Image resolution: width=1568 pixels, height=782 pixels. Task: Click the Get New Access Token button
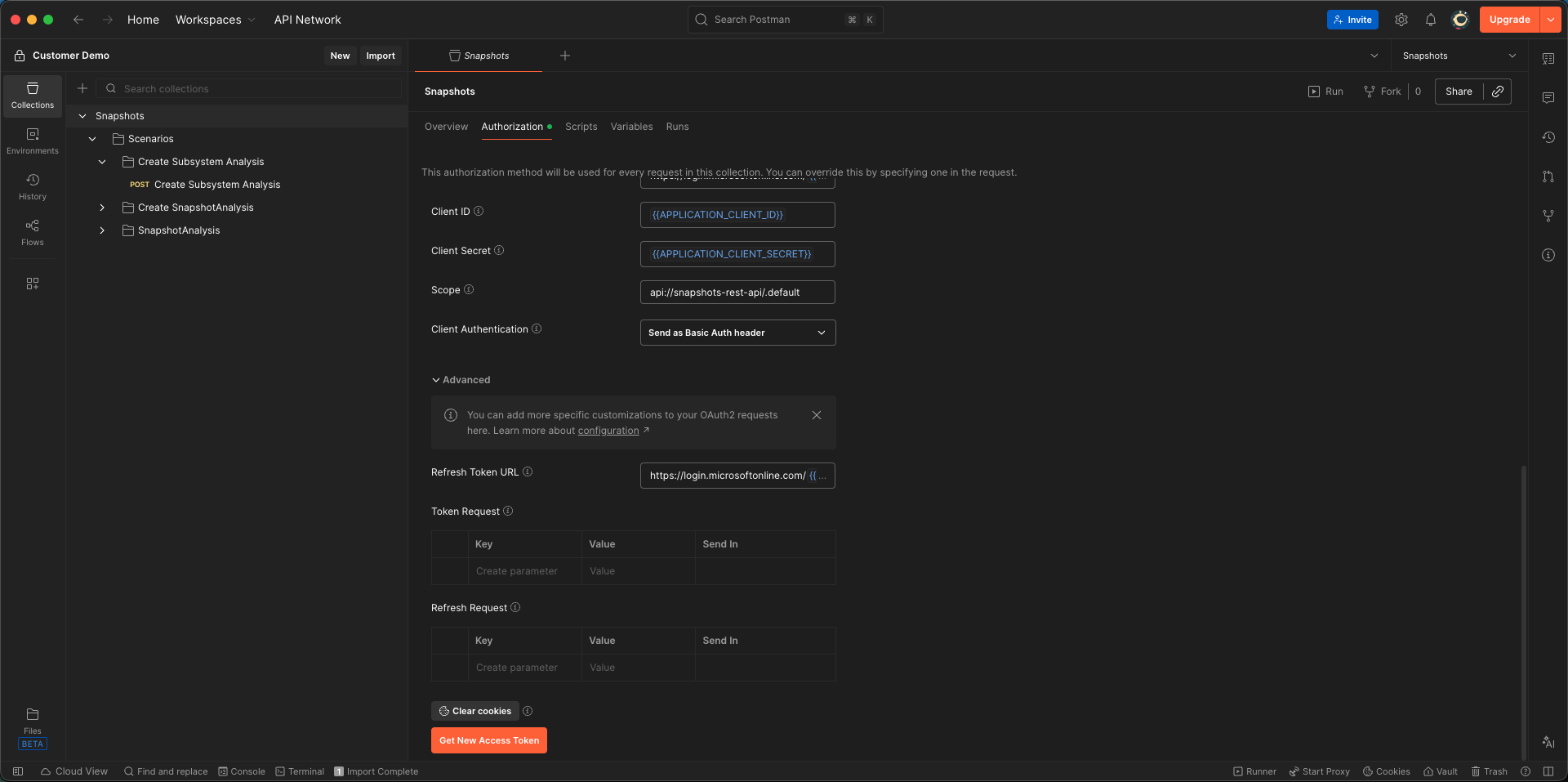(488, 740)
